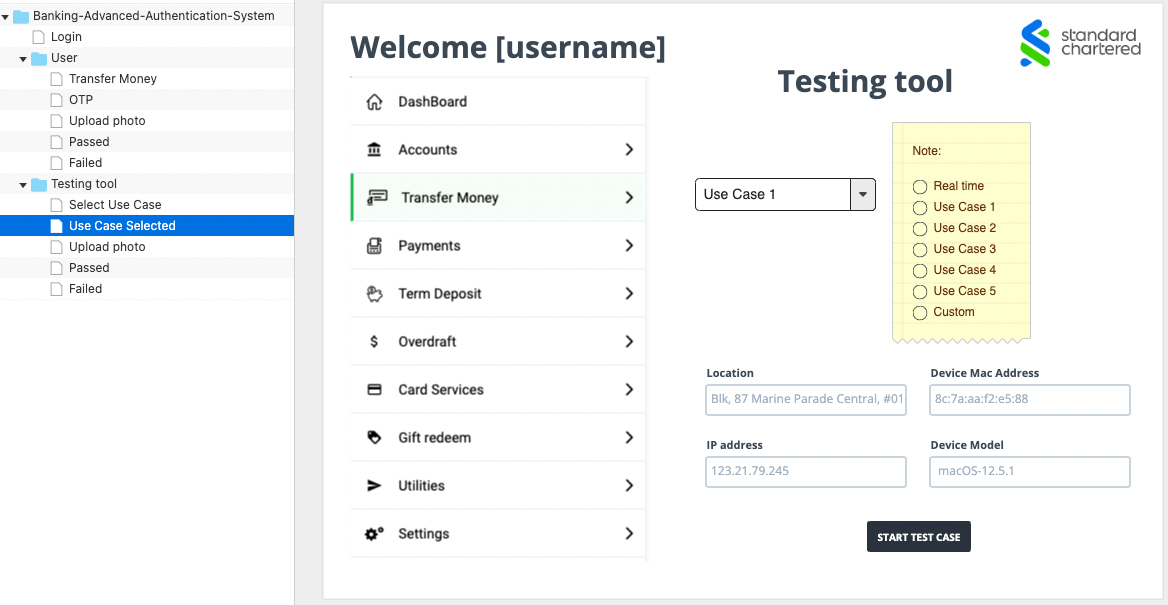Open Payments via its icon
Viewport: 1168px width, 605px height.
374,245
